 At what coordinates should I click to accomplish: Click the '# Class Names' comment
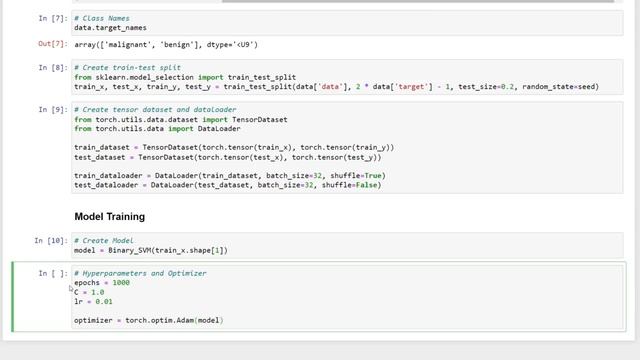click(x=102, y=18)
